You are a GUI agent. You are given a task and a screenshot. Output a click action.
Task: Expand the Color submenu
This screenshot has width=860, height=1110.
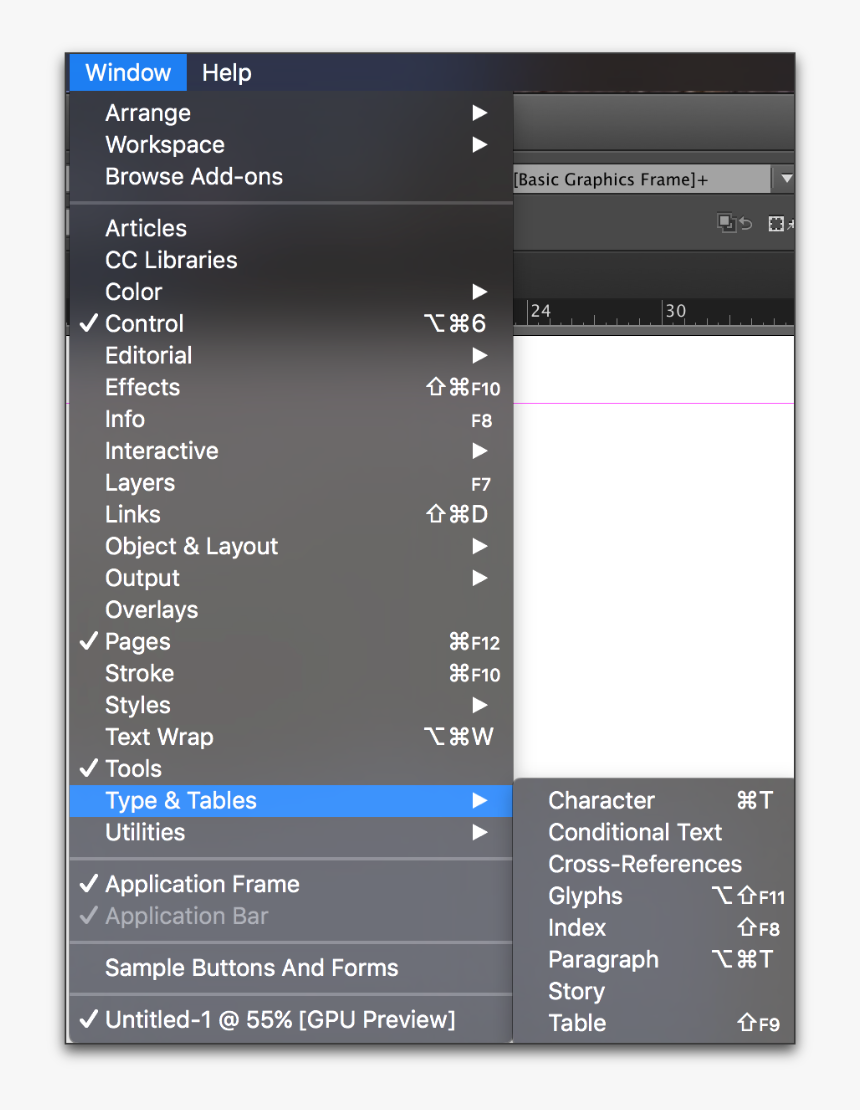(291, 292)
